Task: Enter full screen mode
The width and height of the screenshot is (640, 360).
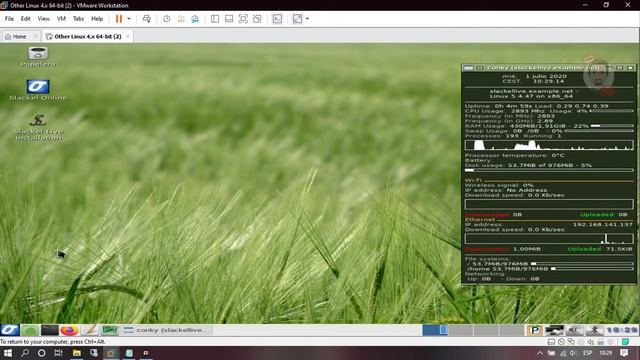Action: 243,19
